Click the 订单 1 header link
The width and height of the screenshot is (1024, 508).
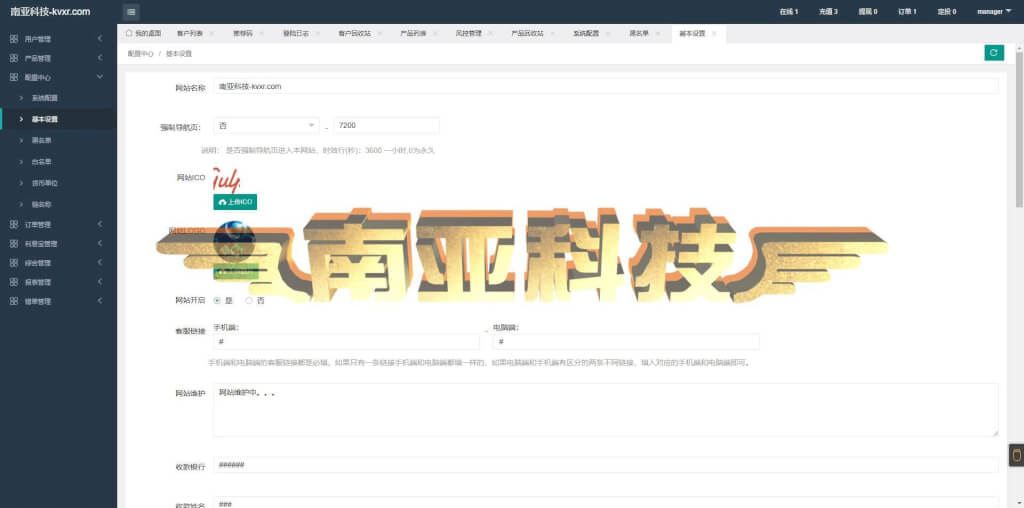(907, 12)
